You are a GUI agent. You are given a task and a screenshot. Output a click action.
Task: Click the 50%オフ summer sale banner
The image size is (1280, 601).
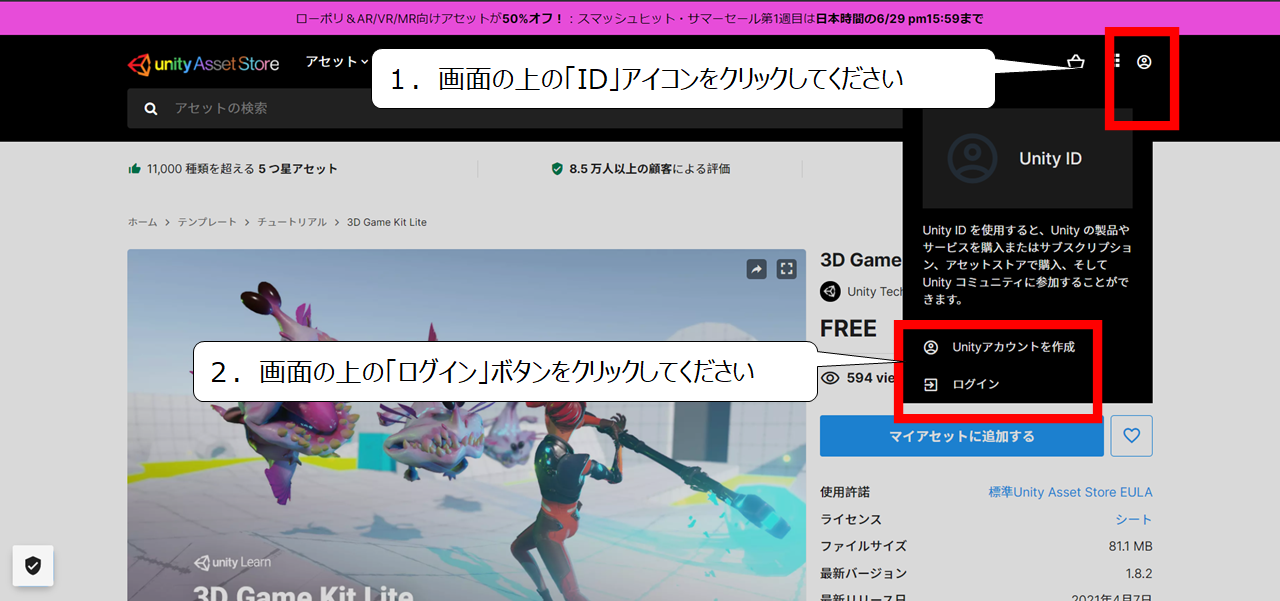640,18
